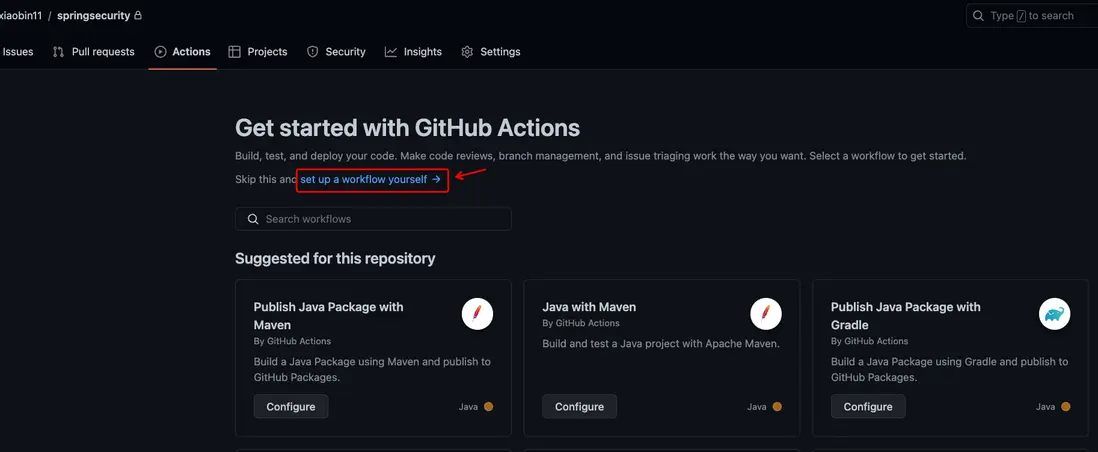Viewport: 1098px width, 452px height.
Task: Configure the Java with Maven workflow
Action: click(x=579, y=407)
